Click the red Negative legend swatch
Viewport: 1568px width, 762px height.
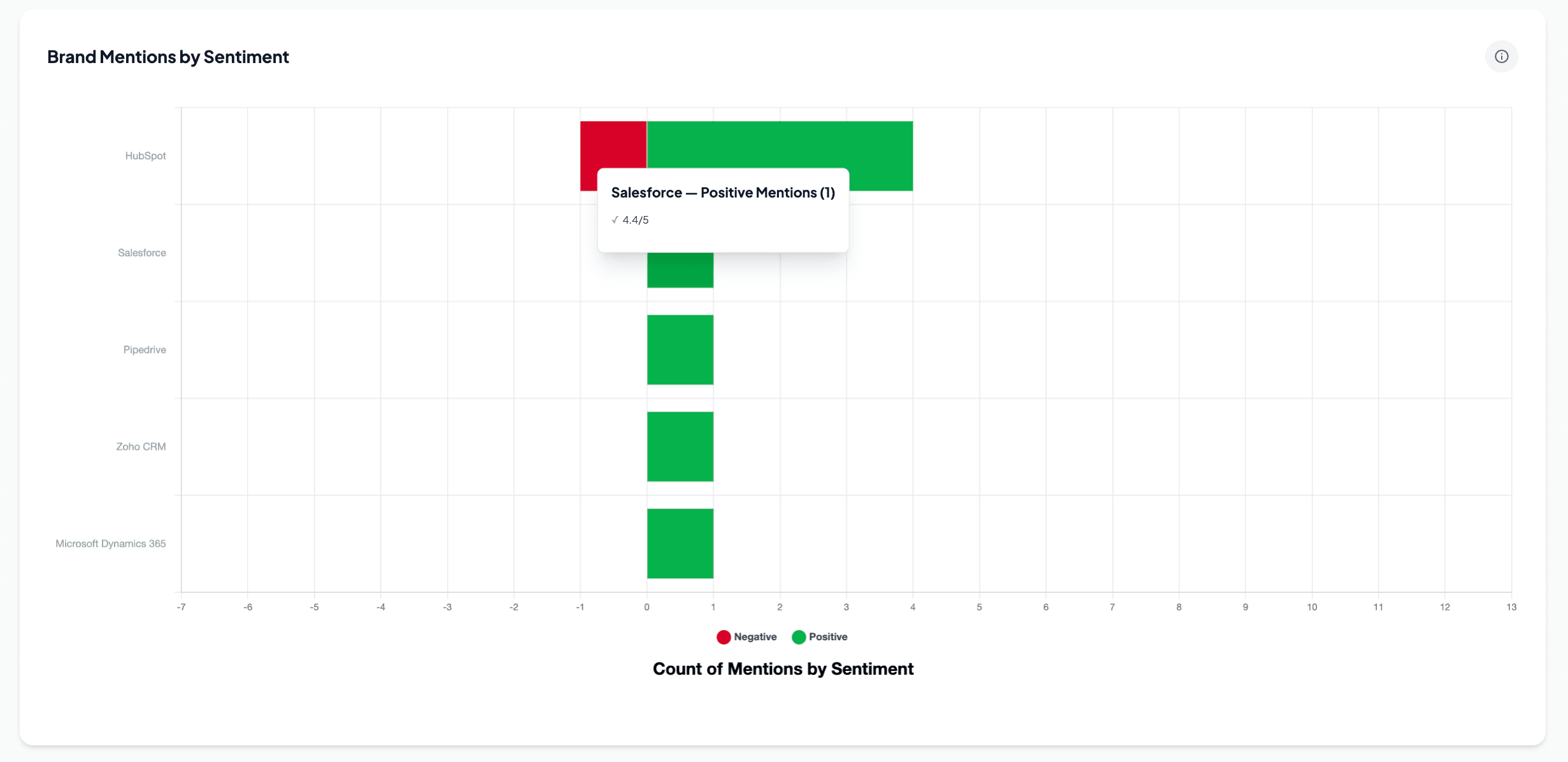pyautogui.click(x=723, y=637)
